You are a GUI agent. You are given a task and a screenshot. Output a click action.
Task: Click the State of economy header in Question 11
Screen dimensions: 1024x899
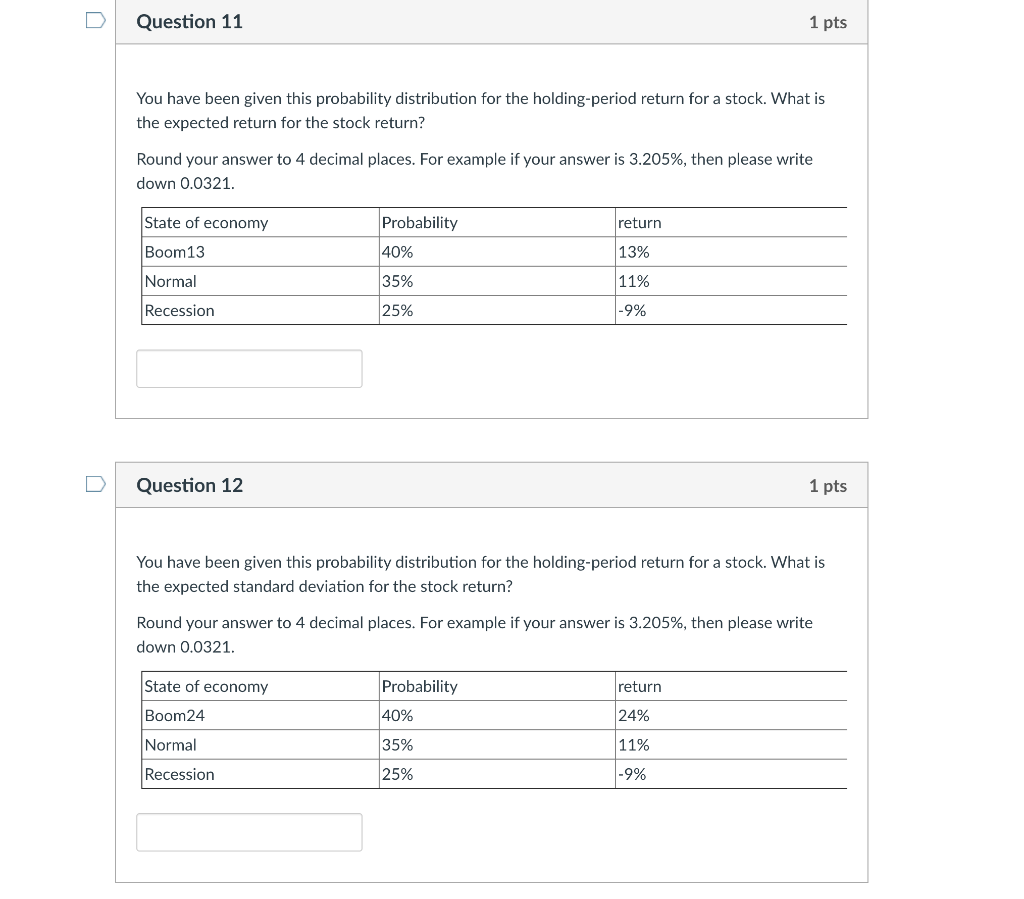point(206,222)
